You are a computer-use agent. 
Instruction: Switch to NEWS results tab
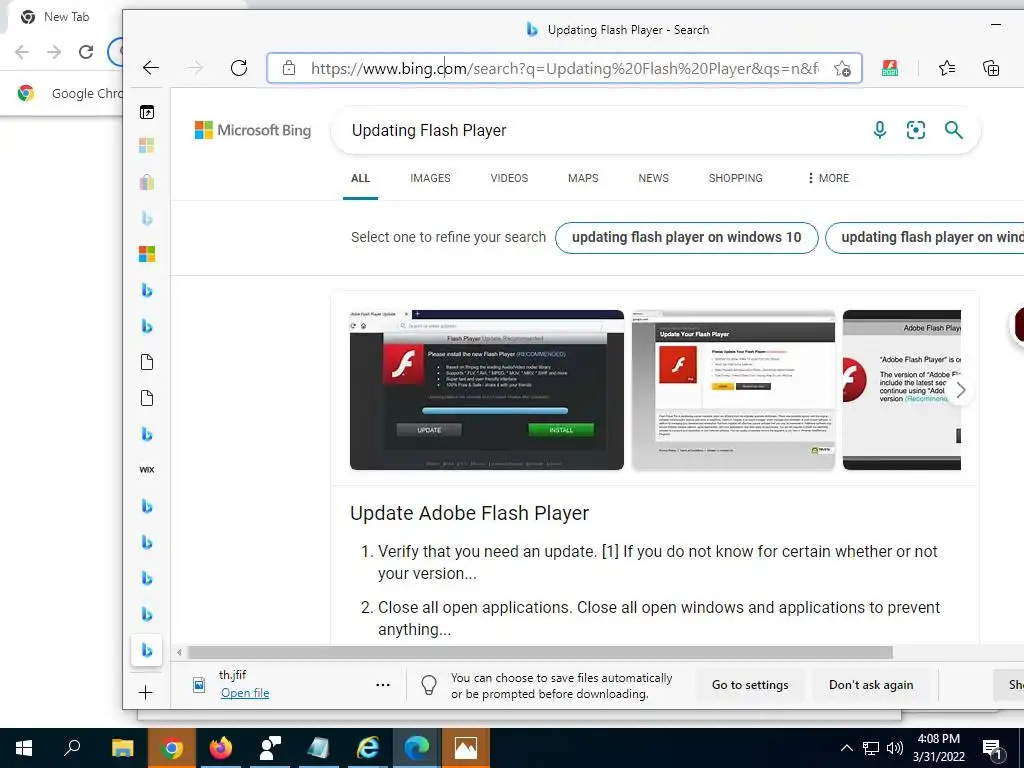(654, 178)
